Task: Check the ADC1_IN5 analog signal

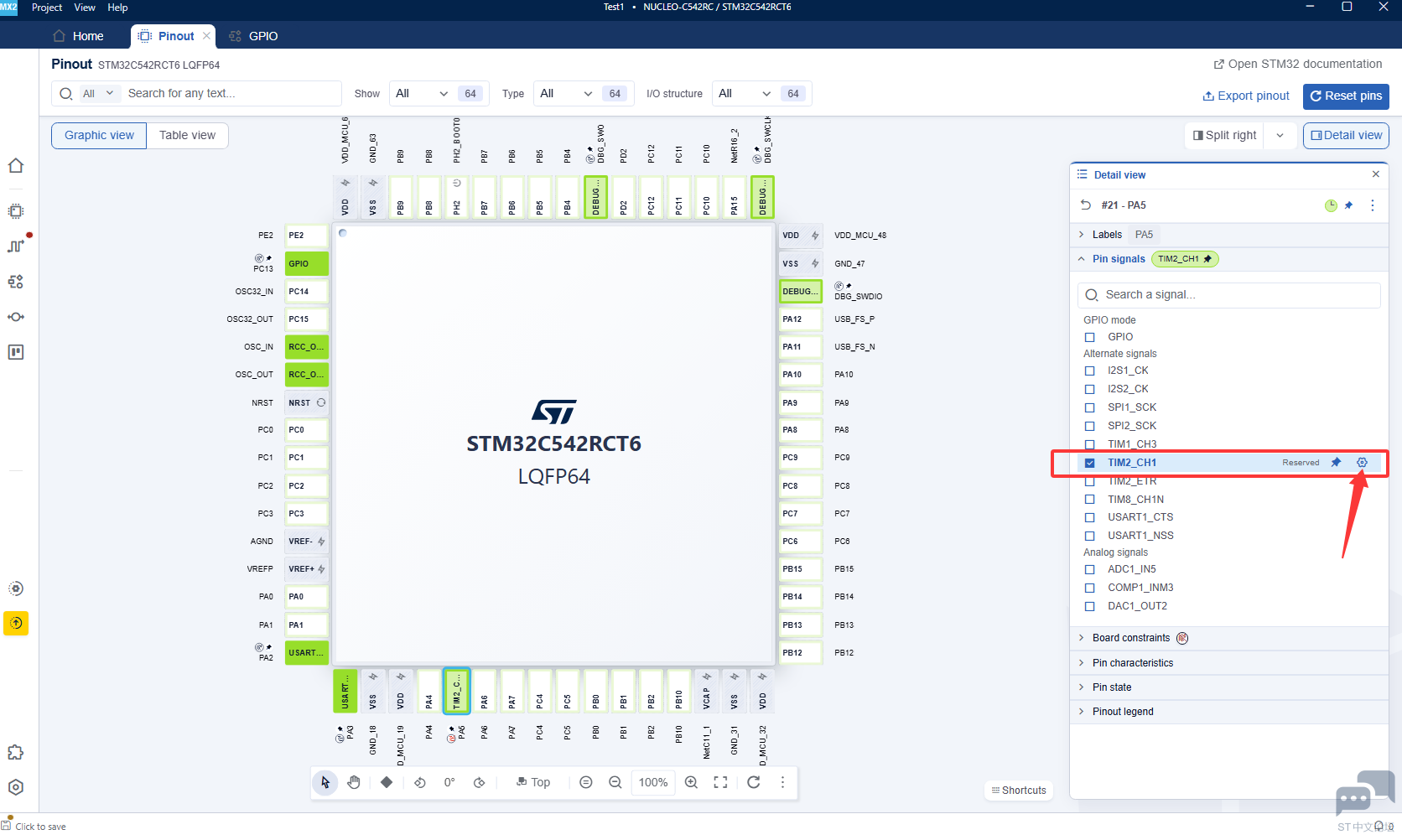Action: [x=1090, y=569]
